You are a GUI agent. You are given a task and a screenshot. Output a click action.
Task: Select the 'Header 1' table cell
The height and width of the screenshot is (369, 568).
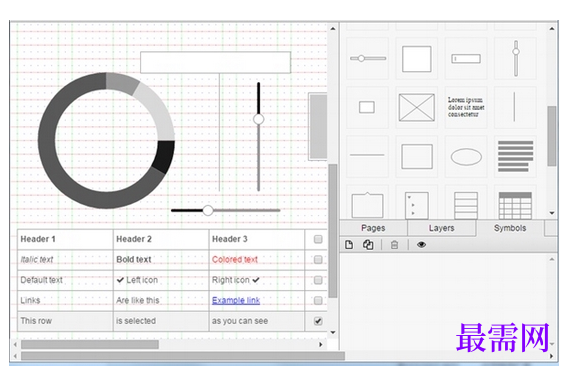click(x=65, y=239)
